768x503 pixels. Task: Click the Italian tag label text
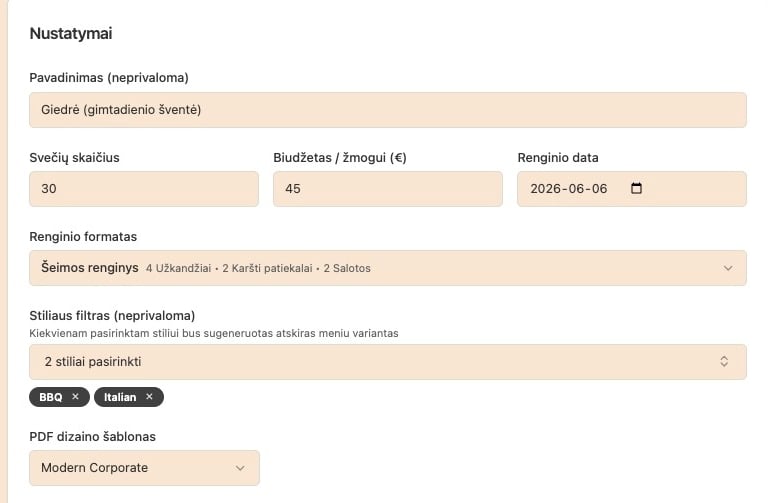click(120, 397)
